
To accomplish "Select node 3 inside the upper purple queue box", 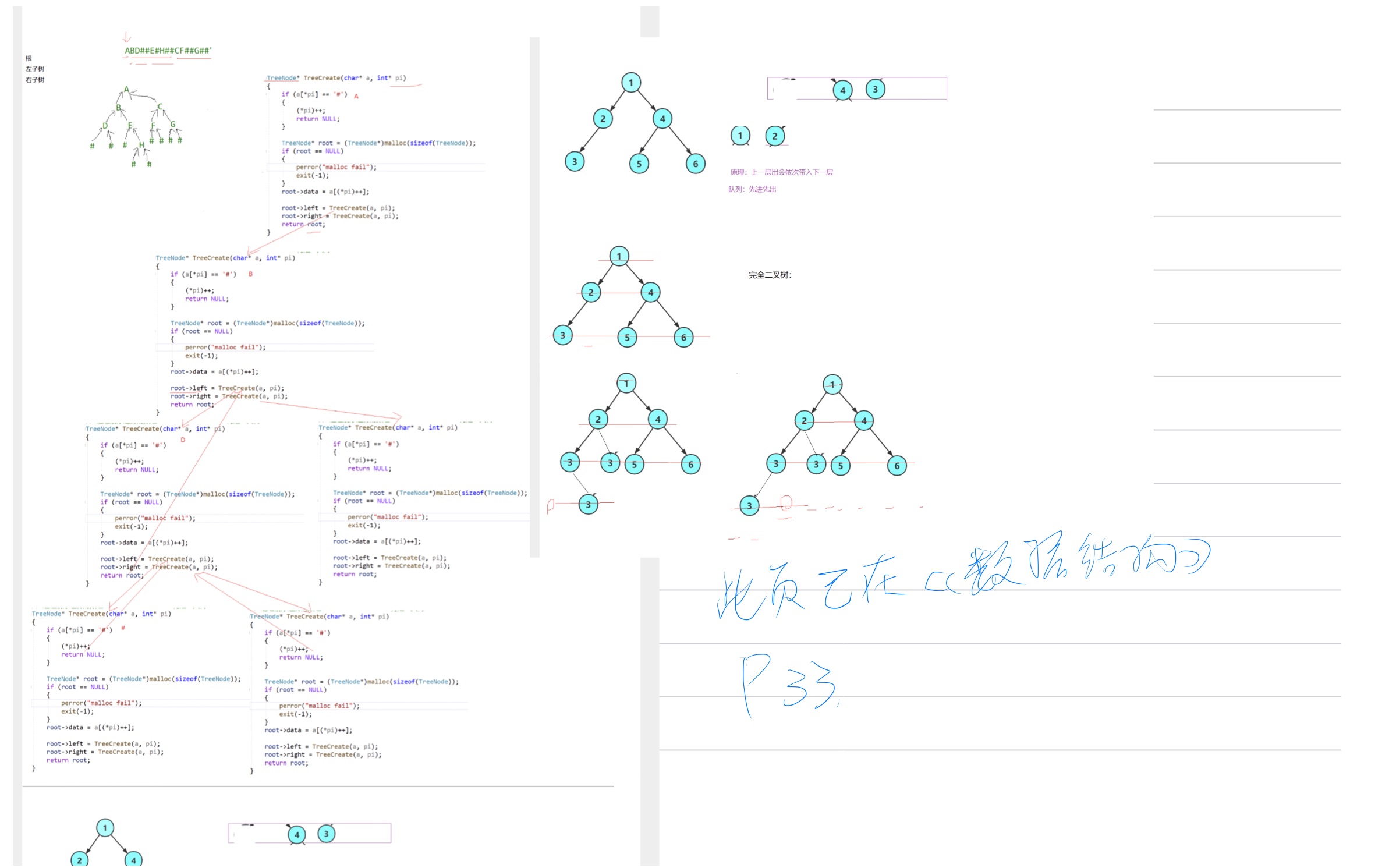I will [x=875, y=89].
